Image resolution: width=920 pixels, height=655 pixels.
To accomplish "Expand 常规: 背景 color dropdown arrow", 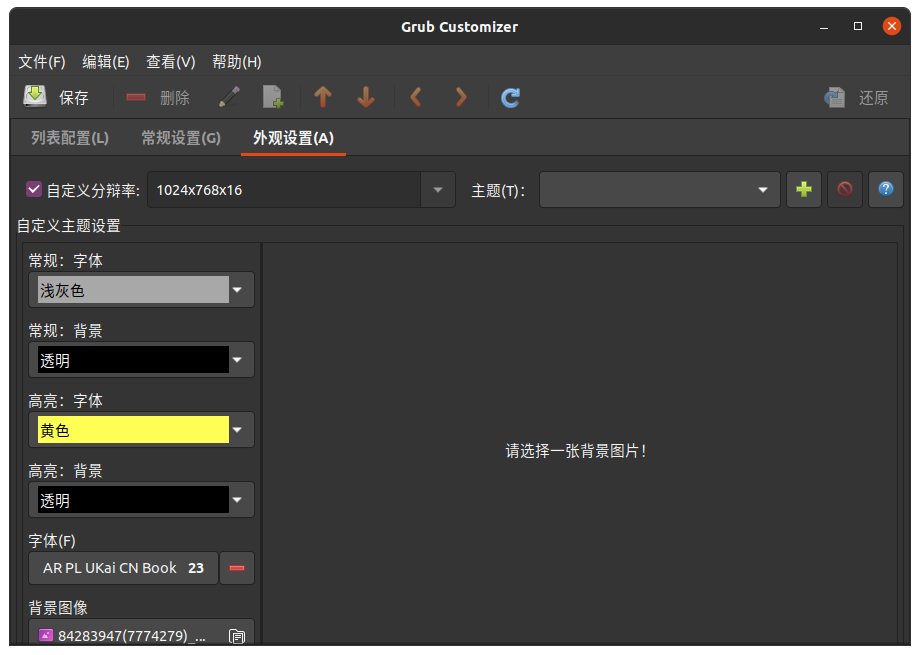I will (237, 359).
